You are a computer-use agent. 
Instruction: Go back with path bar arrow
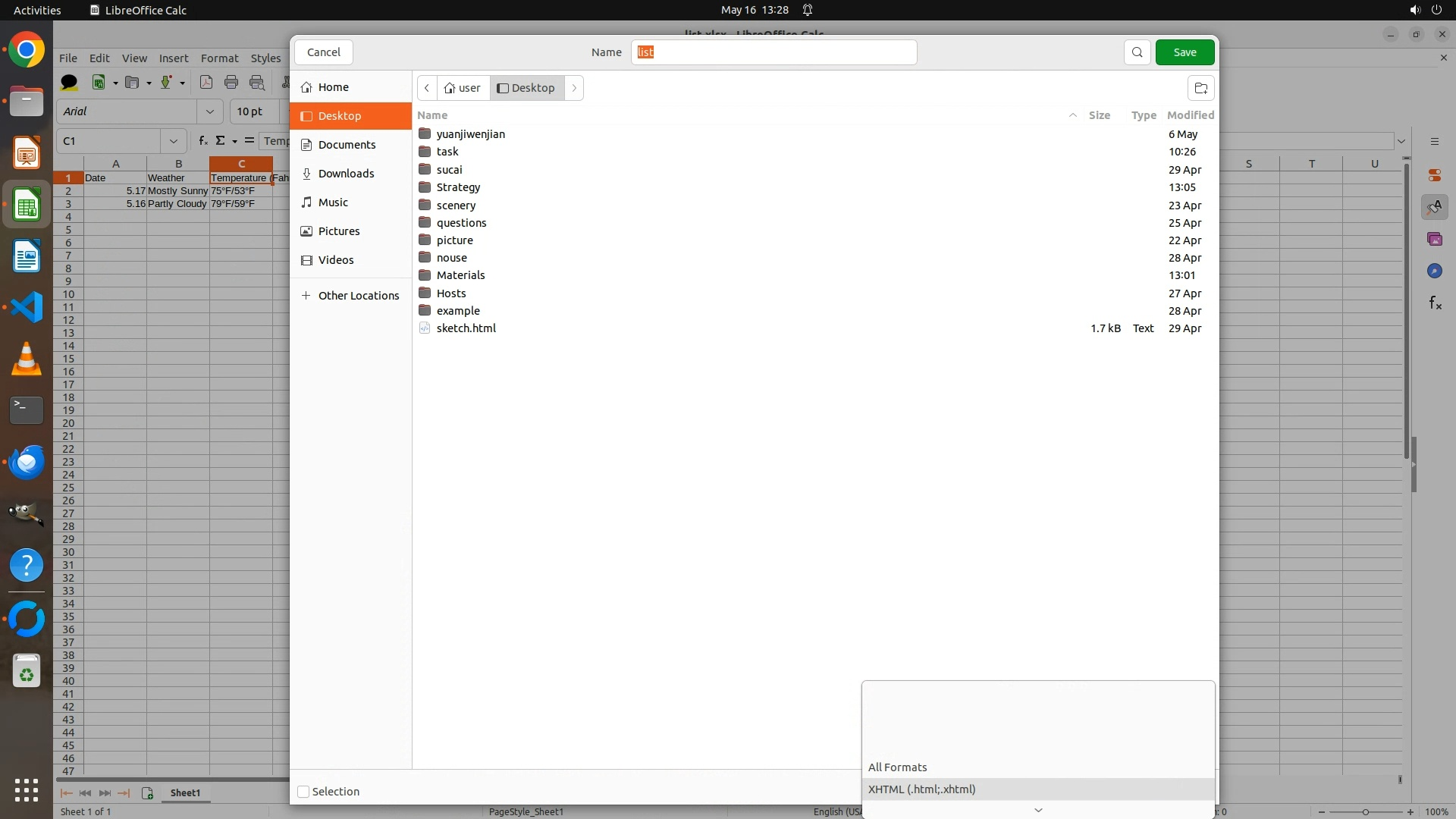click(427, 88)
